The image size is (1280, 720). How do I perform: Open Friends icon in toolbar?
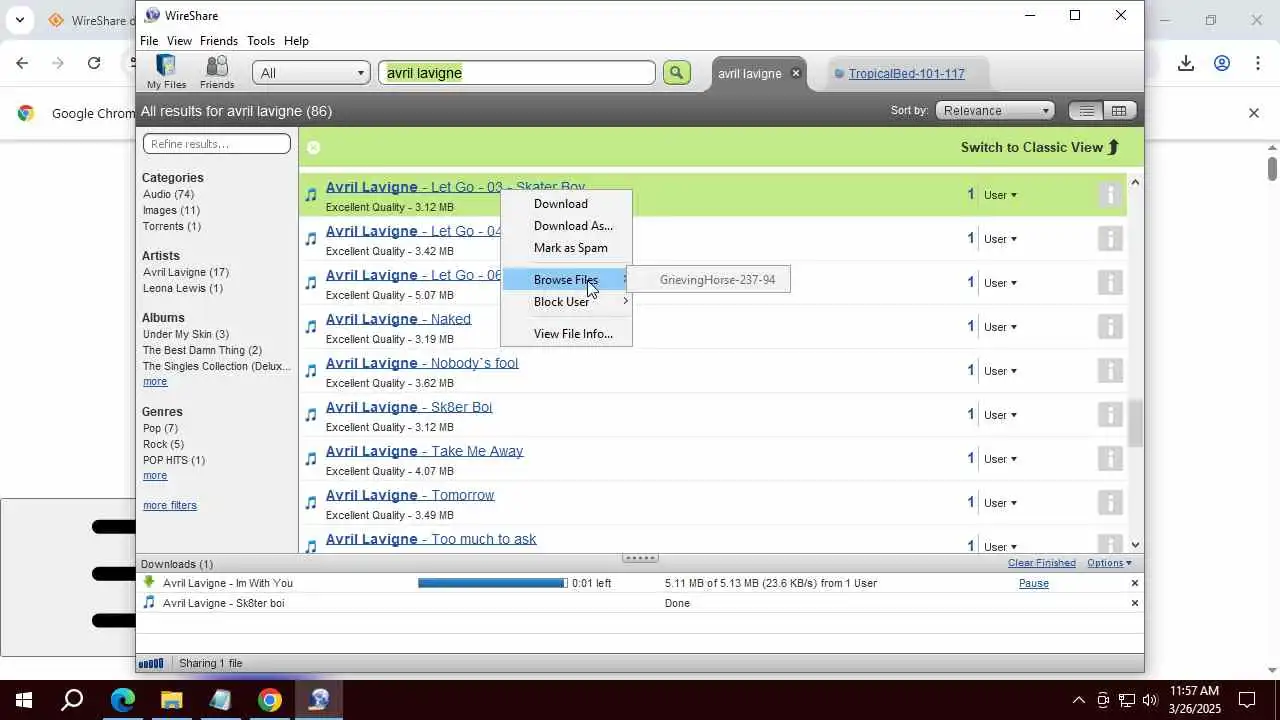pos(217,72)
